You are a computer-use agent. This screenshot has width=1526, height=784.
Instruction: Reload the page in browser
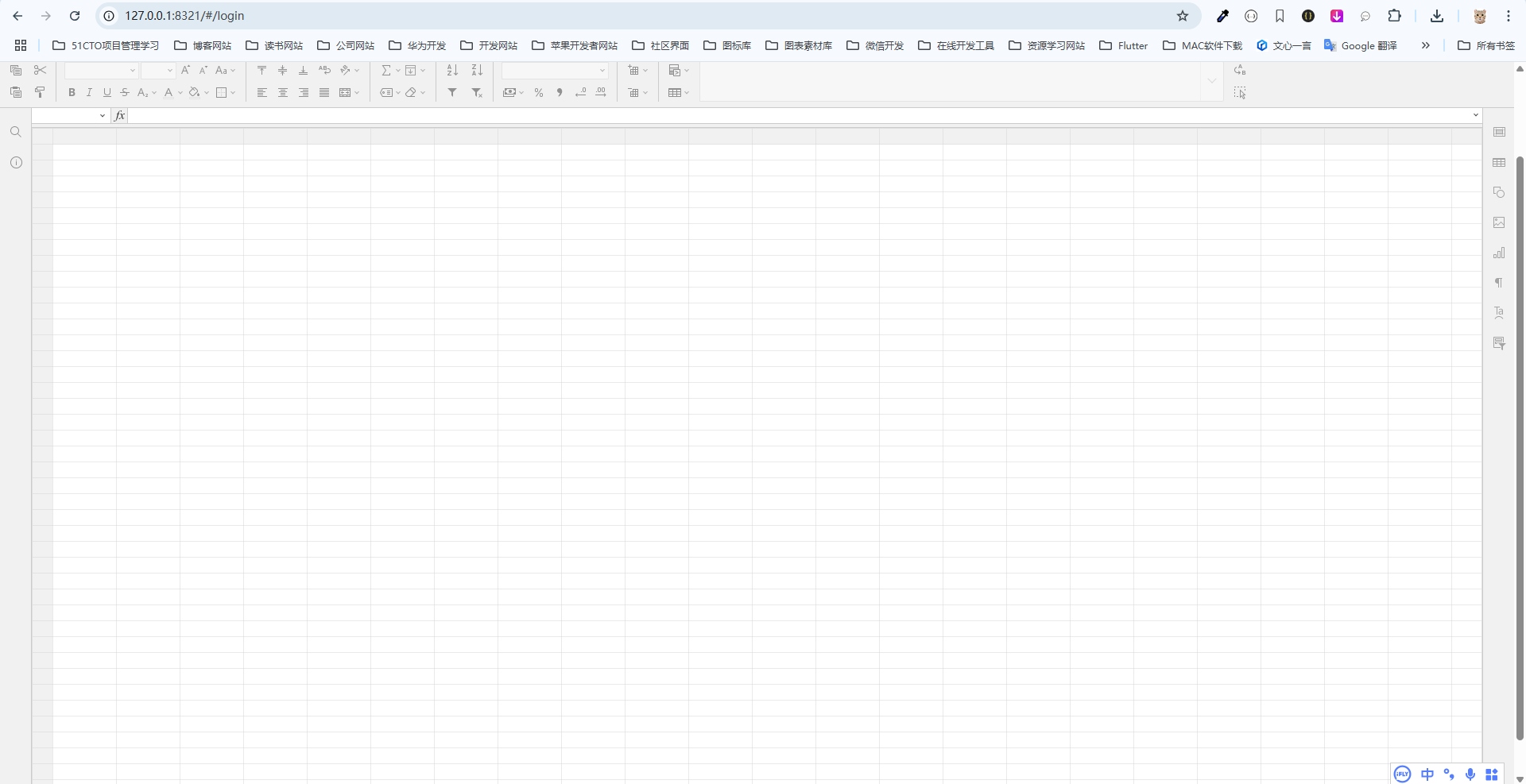click(x=75, y=16)
